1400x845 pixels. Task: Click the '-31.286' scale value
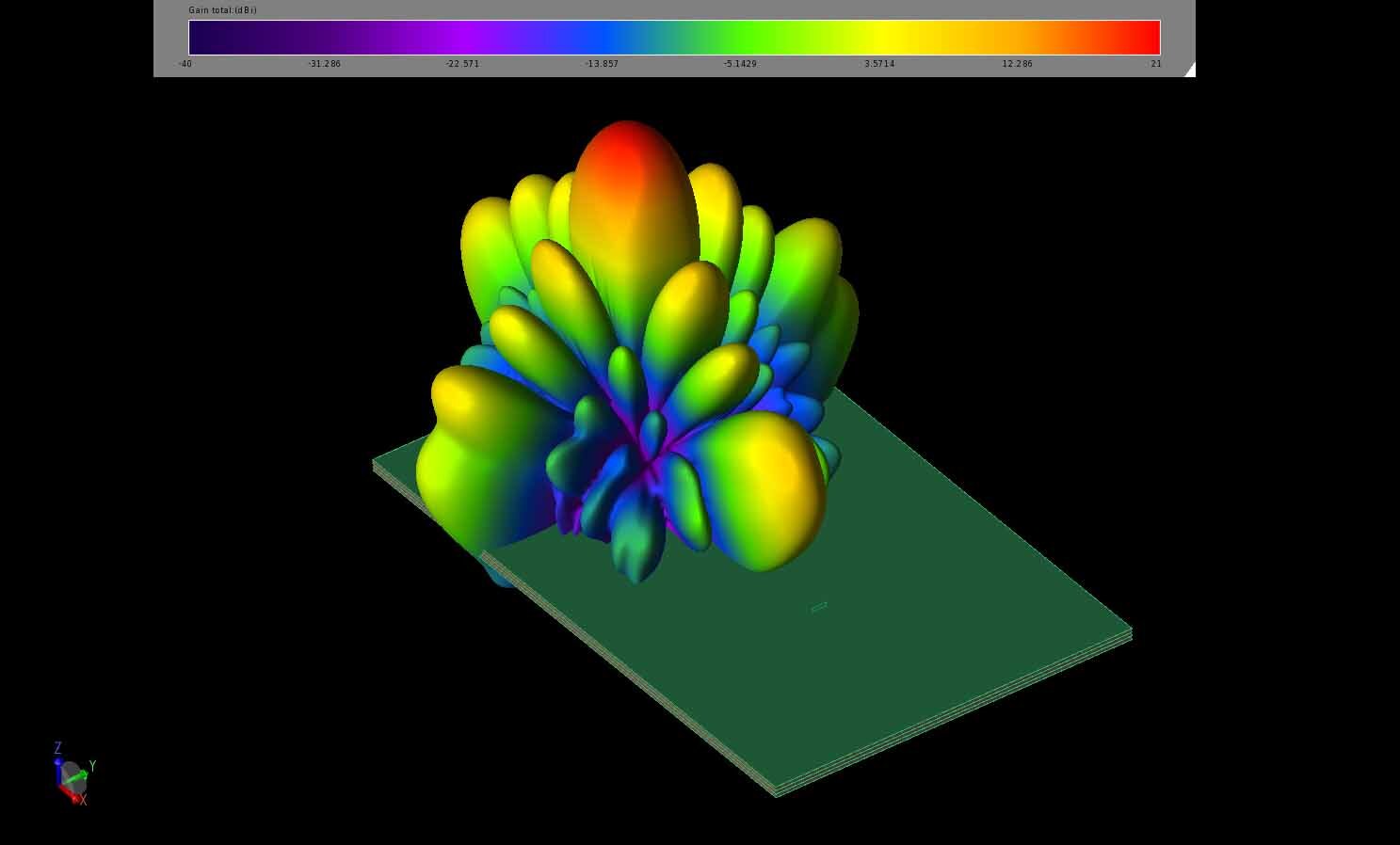coord(324,64)
